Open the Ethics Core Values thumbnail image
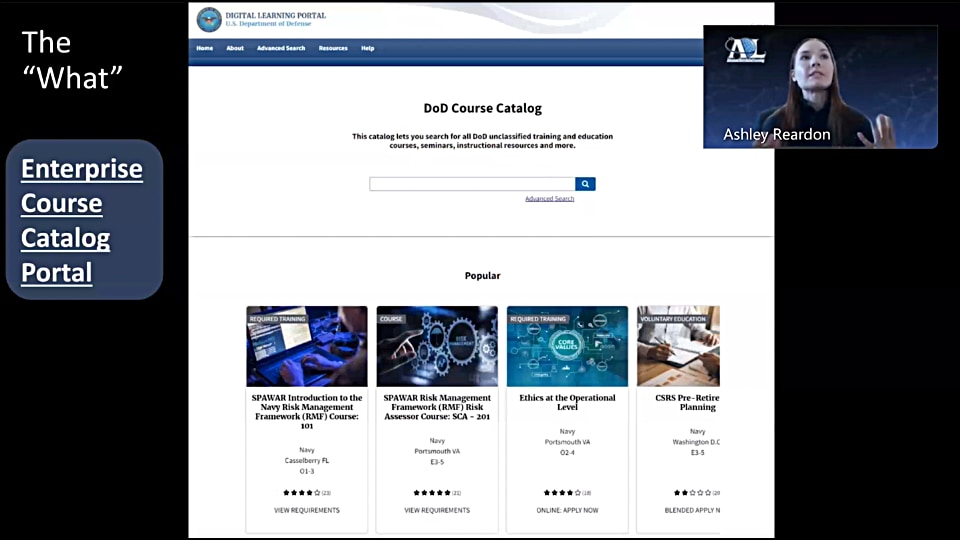This screenshot has width=960, height=540. [567, 347]
